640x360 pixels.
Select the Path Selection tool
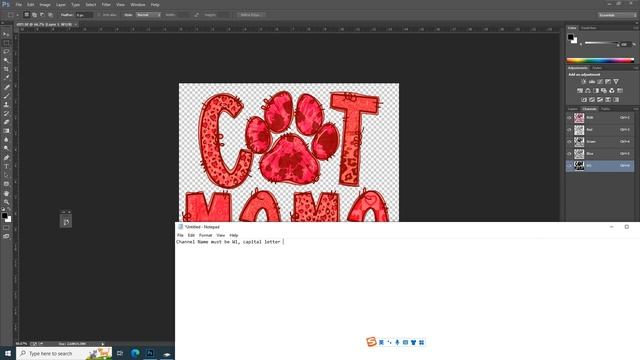tap(6, 175)
